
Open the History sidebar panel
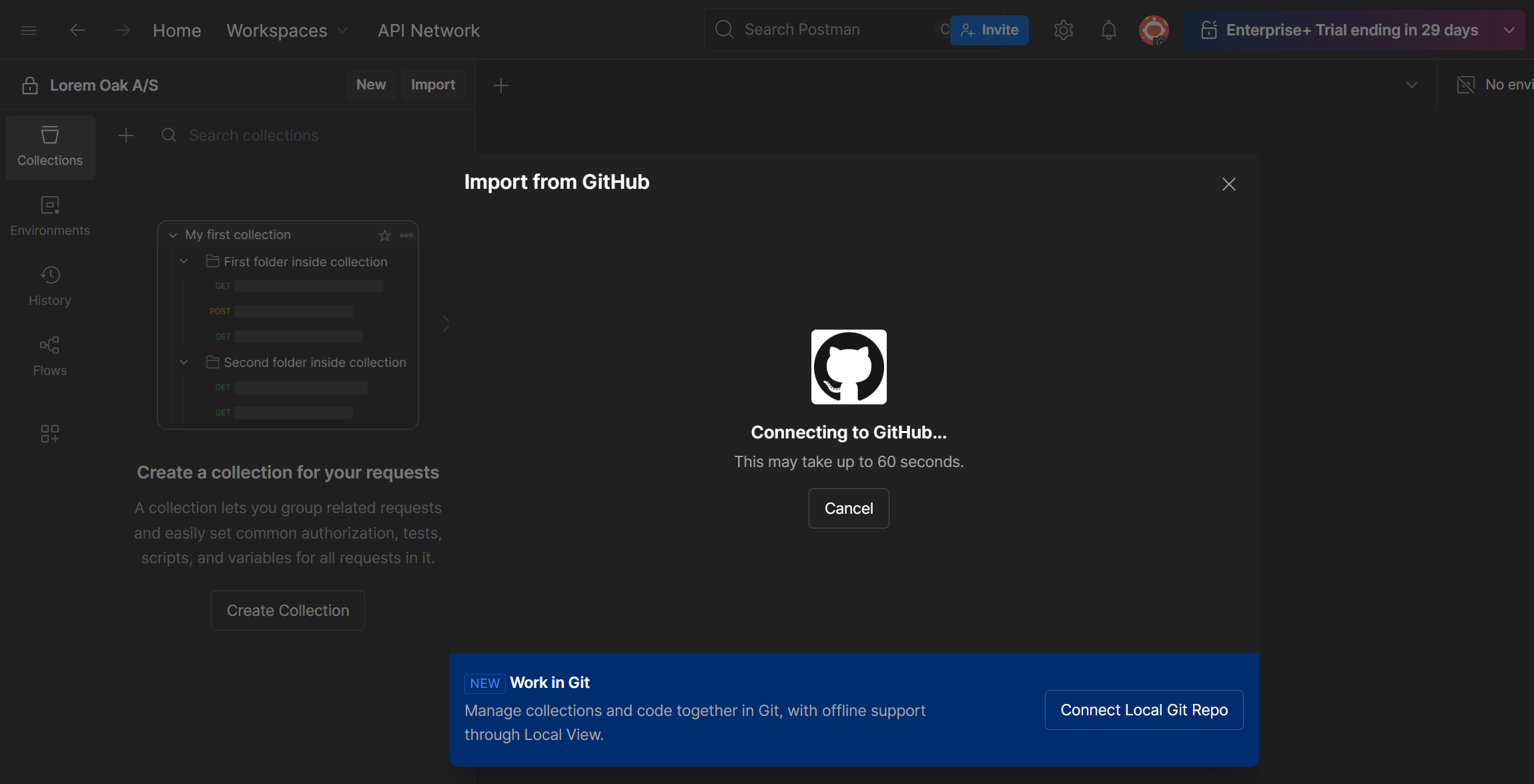coord(50,286)
